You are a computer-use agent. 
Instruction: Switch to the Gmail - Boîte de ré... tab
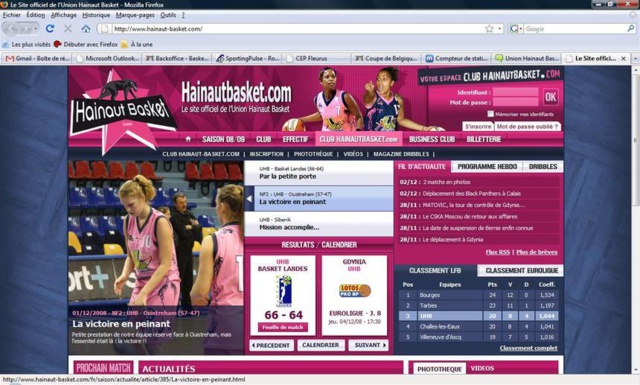pyautogui.click(x=38, y=59)
